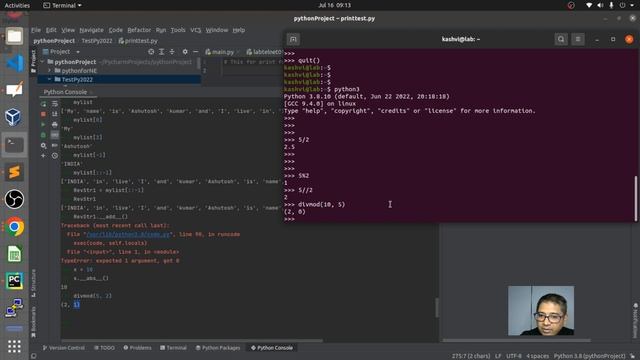
Task: Click the green Execute current statement icon
Action: coord(43,124)
